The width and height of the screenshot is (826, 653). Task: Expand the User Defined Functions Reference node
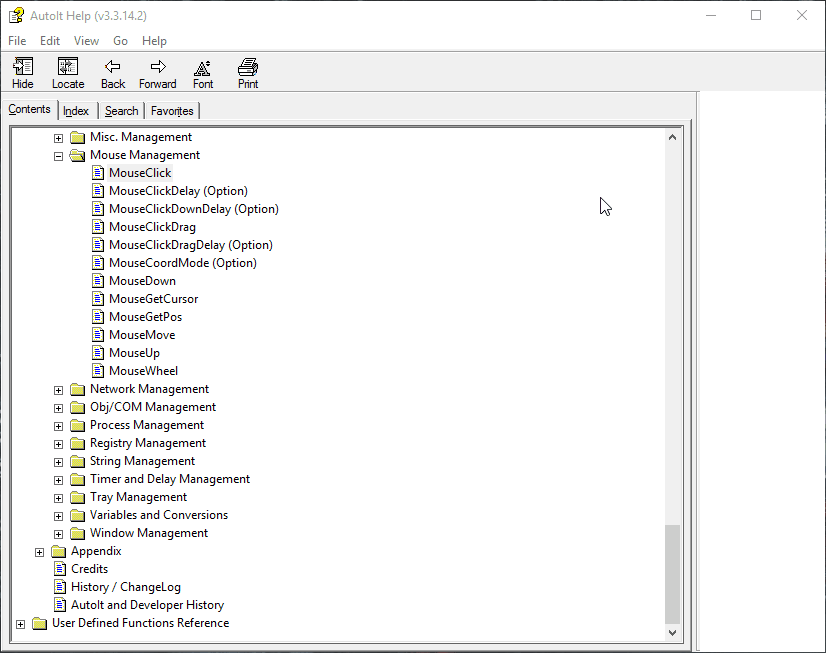tap(21, 624)
